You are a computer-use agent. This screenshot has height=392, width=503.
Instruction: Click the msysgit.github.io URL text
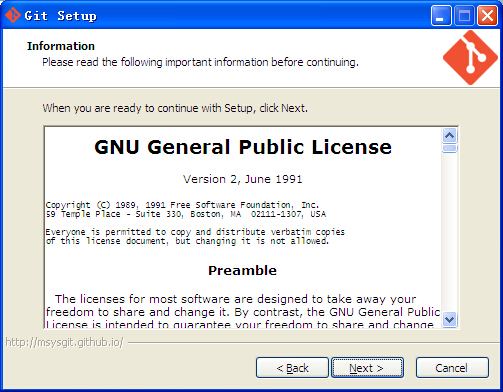[x=65, y=342]
